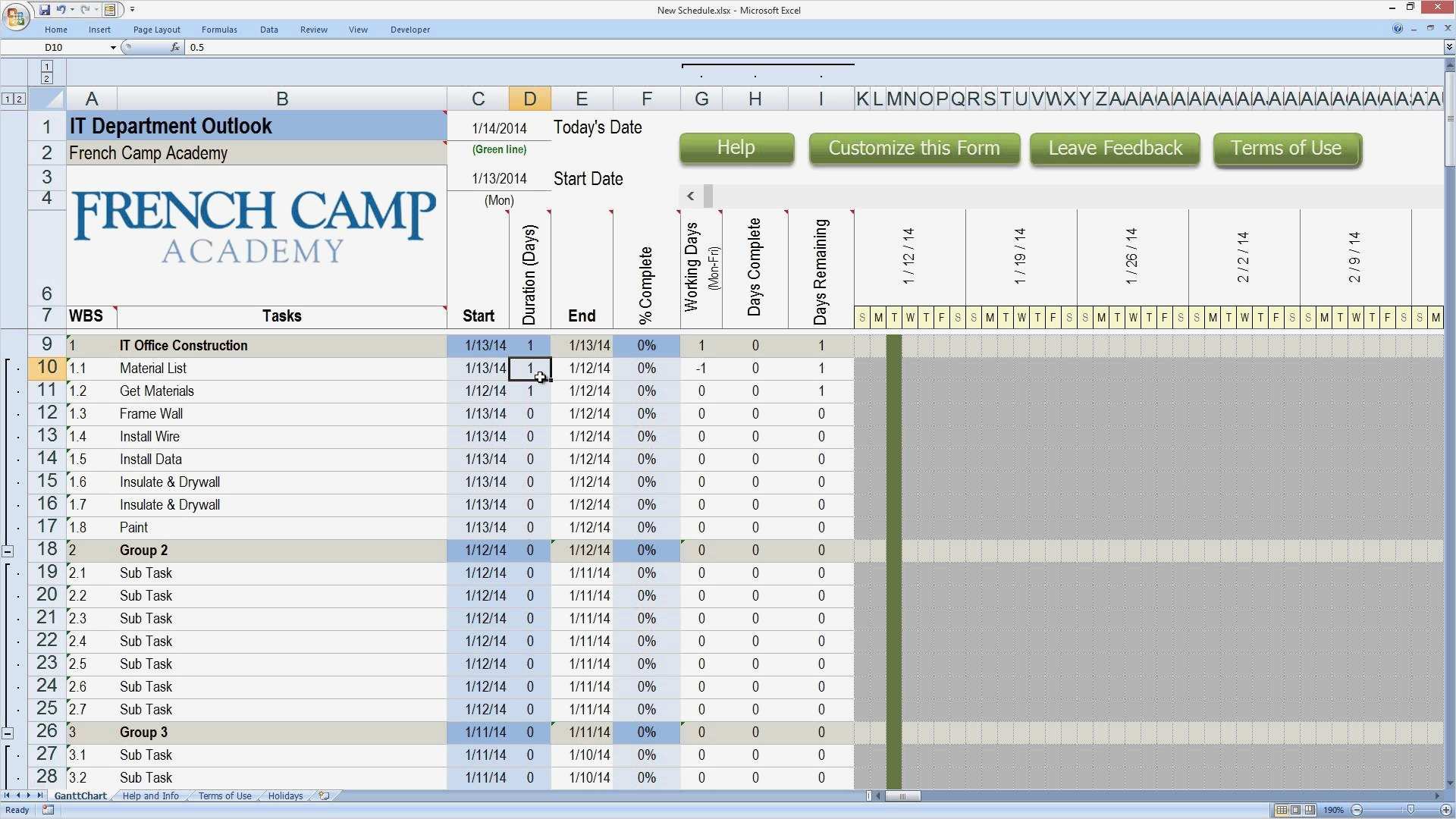The image size is (1456, 819).
Task: Open Customize Quick Access Toolbar dropdown
Action: [132, 10]
